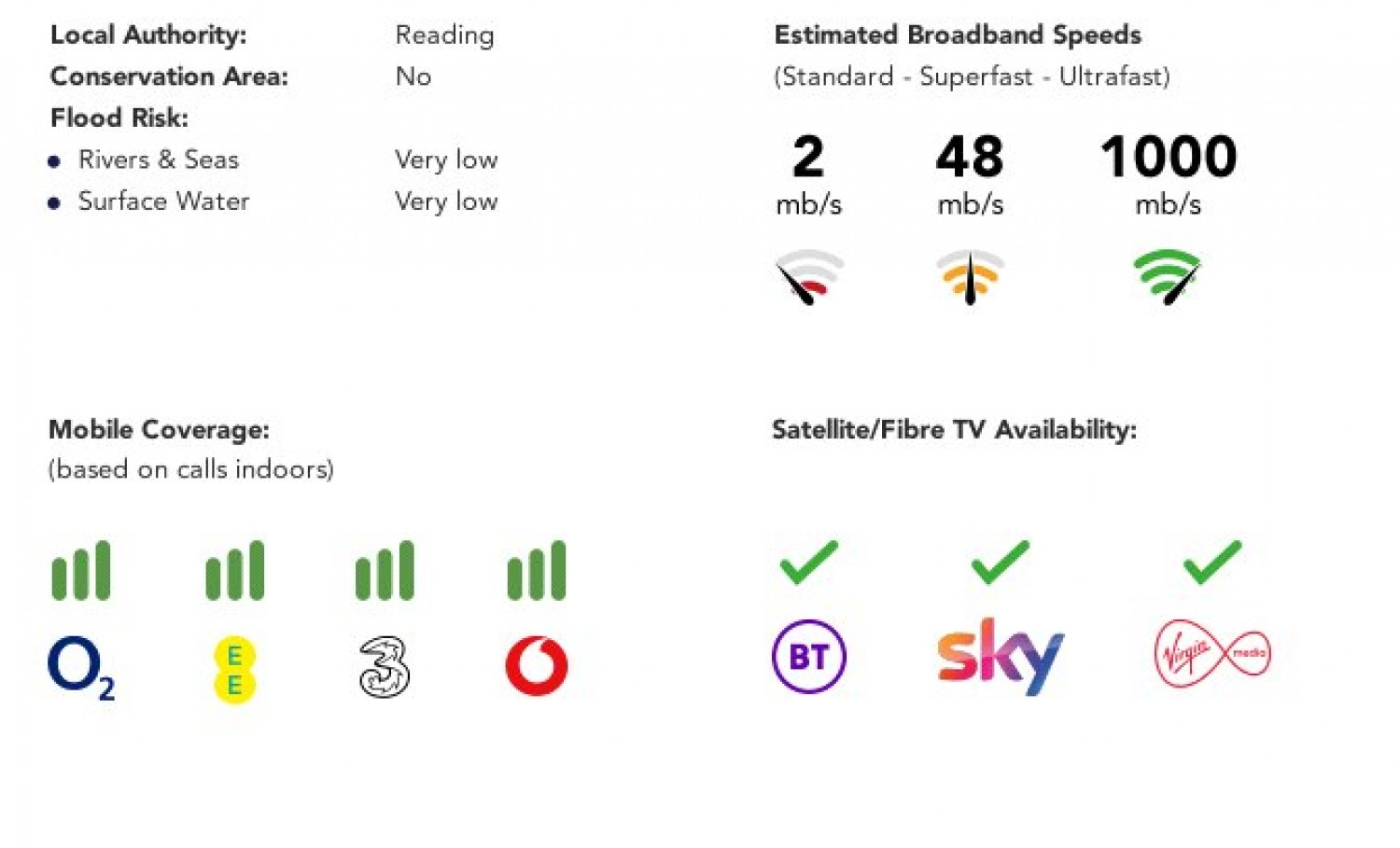Click the green ultrafast speed gauge
This screenshot has height=848, width=1400.
pyautogui.click(x=1168, y=277)
